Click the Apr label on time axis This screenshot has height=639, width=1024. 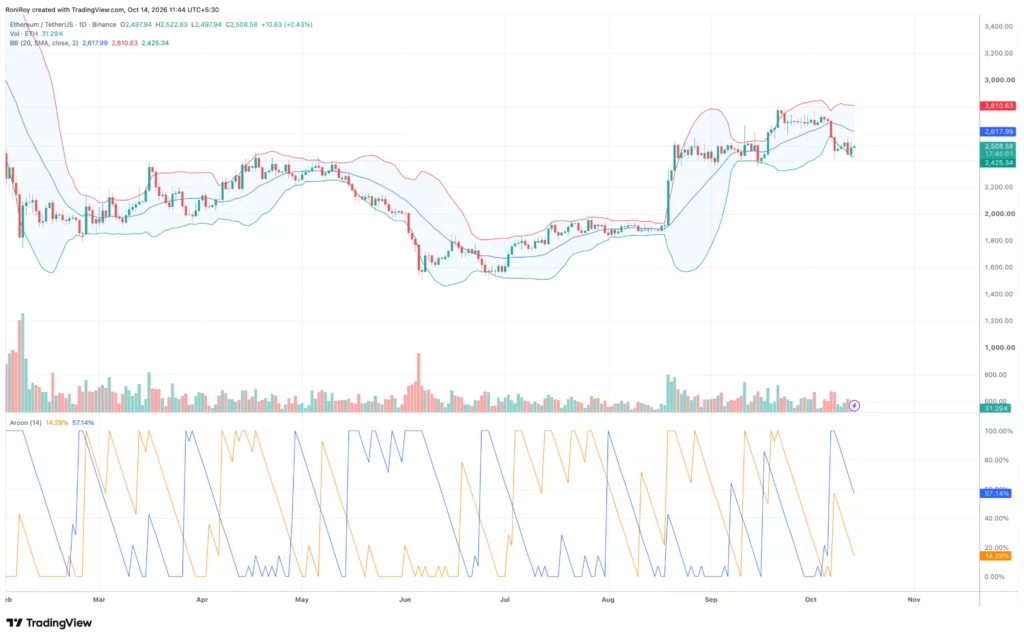[202, 600]
